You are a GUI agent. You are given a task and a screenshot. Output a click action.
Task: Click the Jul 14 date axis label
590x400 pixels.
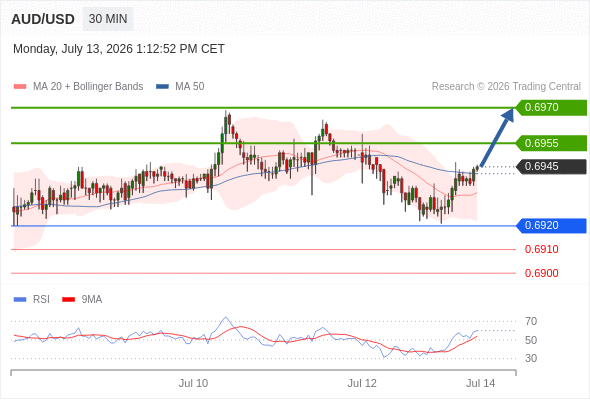click(481, 383)
